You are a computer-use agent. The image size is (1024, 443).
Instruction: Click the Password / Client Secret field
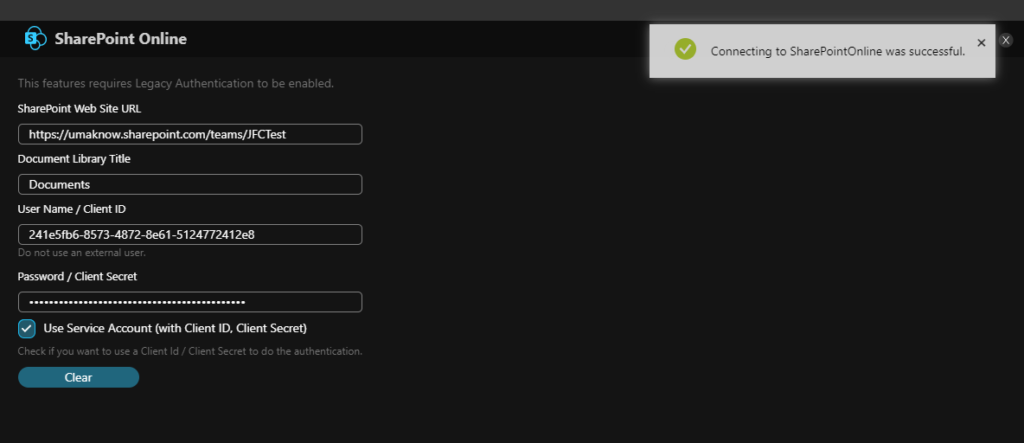(x=190, y=302)
